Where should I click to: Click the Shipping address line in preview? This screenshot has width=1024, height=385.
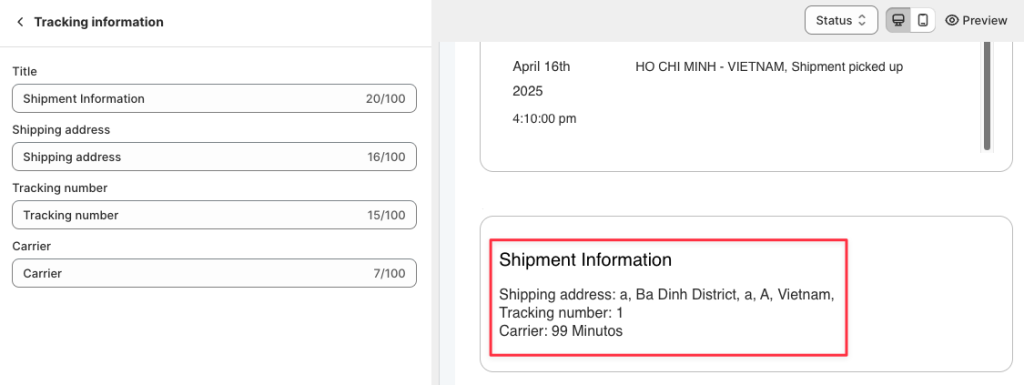point(667,295)
